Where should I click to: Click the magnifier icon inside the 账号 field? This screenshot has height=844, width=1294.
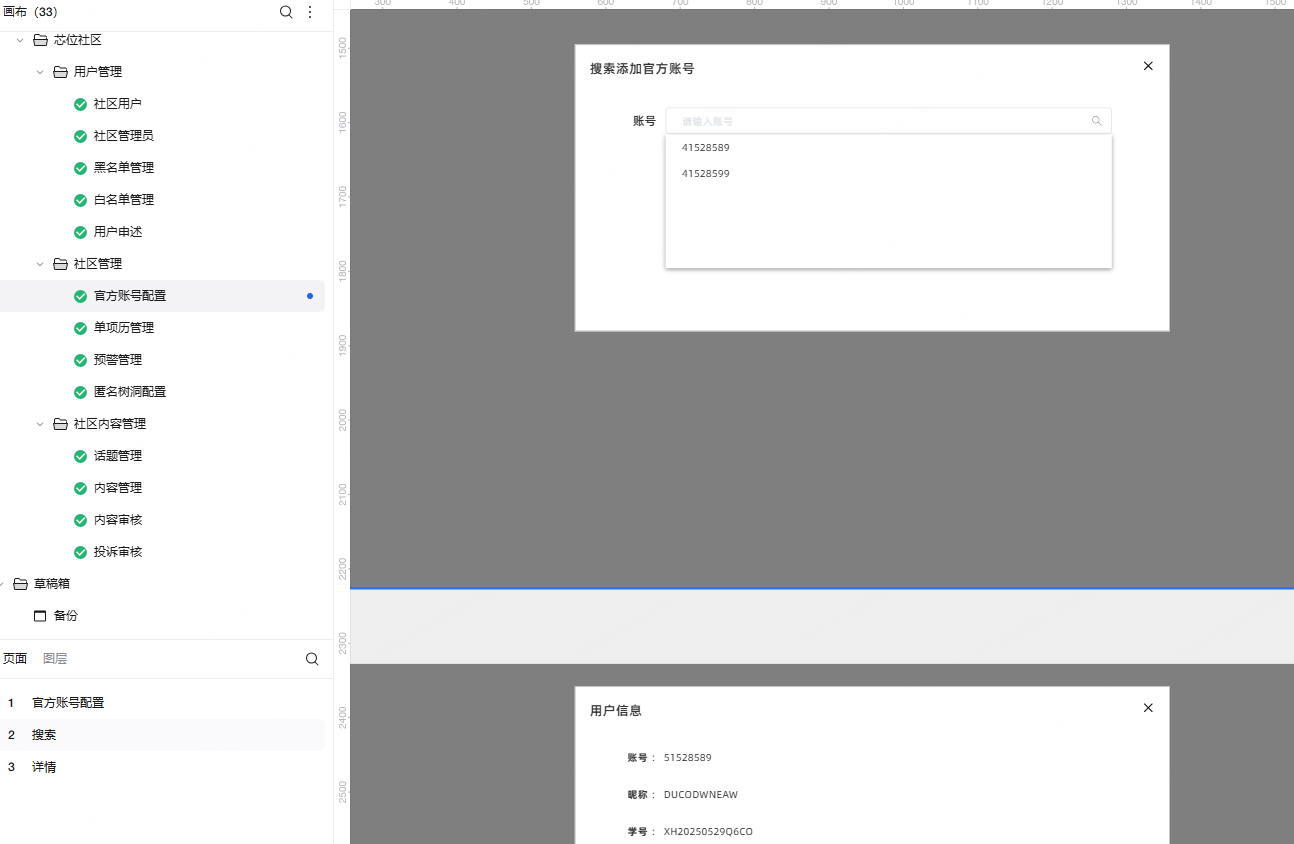coord(1096,121)
